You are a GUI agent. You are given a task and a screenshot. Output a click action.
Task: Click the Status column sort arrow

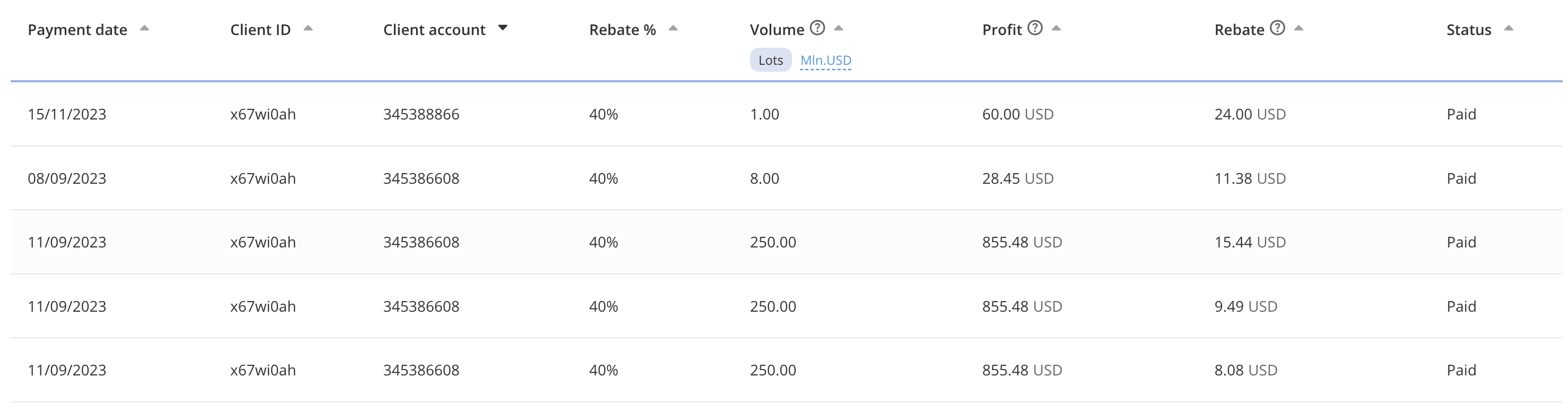point(1509,28)
